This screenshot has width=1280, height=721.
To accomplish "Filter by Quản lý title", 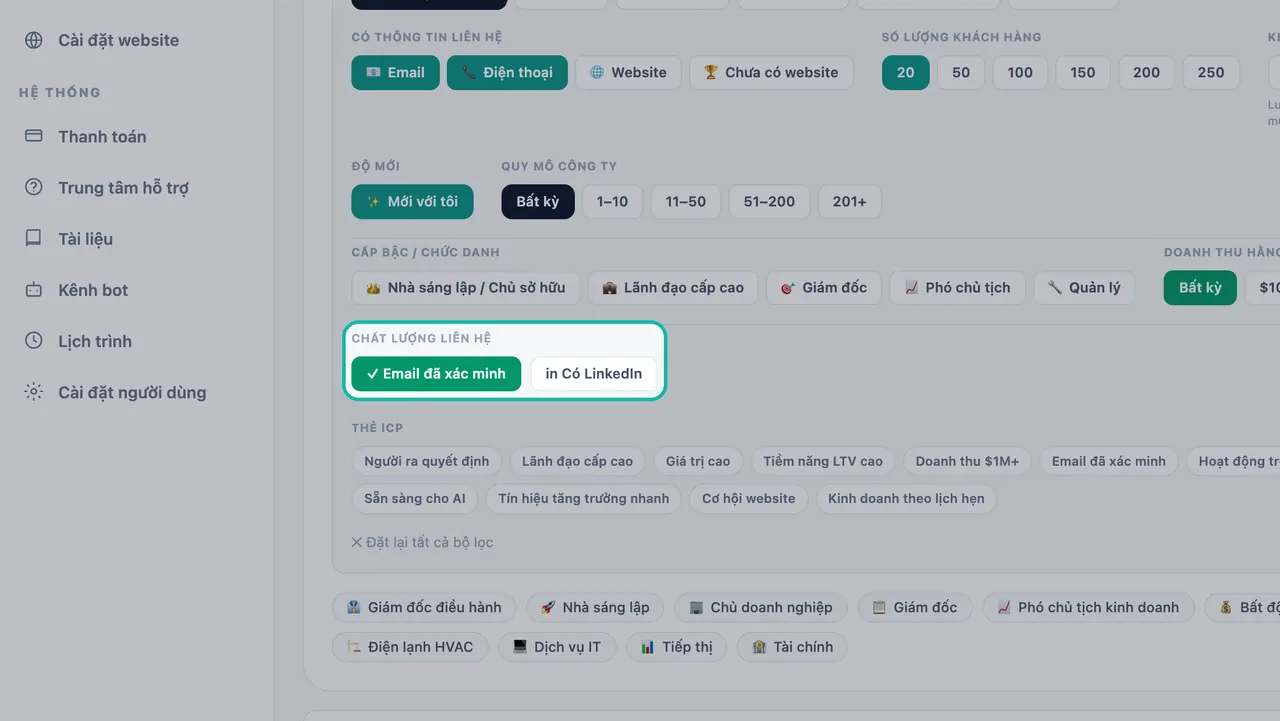I will pyautogui.click(x=1084, y=287).
